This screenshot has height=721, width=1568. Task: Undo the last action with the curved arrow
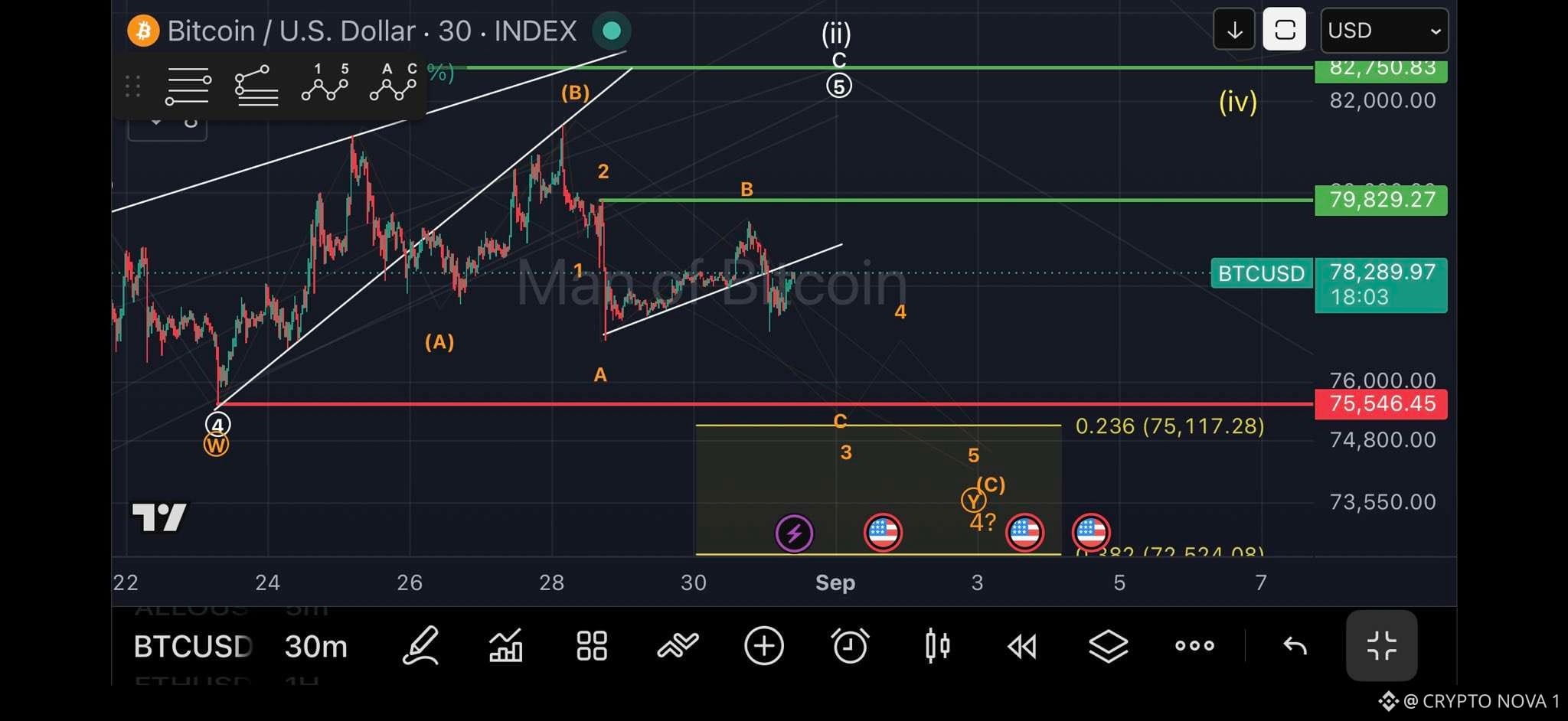tap(1295, 647)
